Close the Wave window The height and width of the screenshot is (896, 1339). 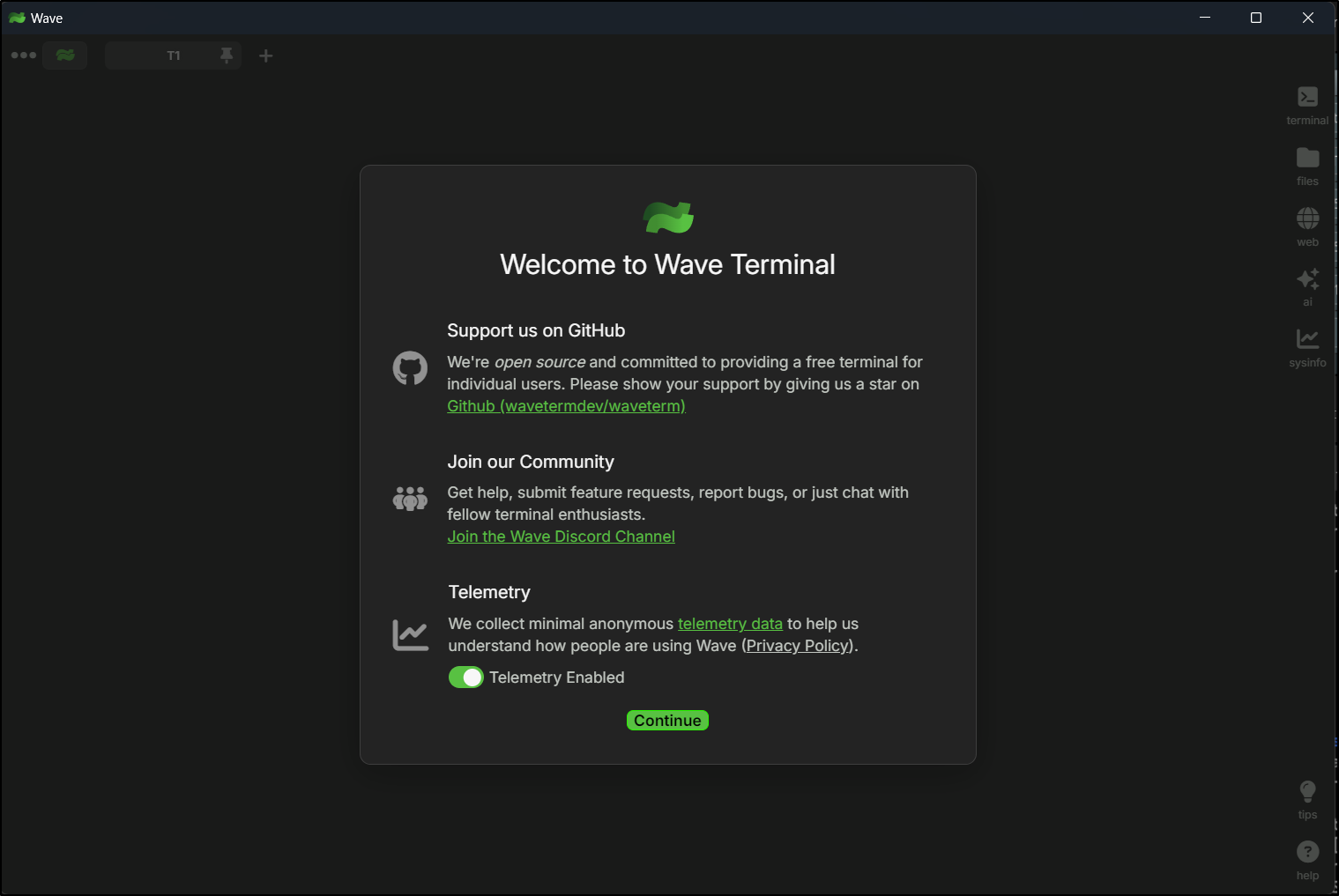(1308, 18)
